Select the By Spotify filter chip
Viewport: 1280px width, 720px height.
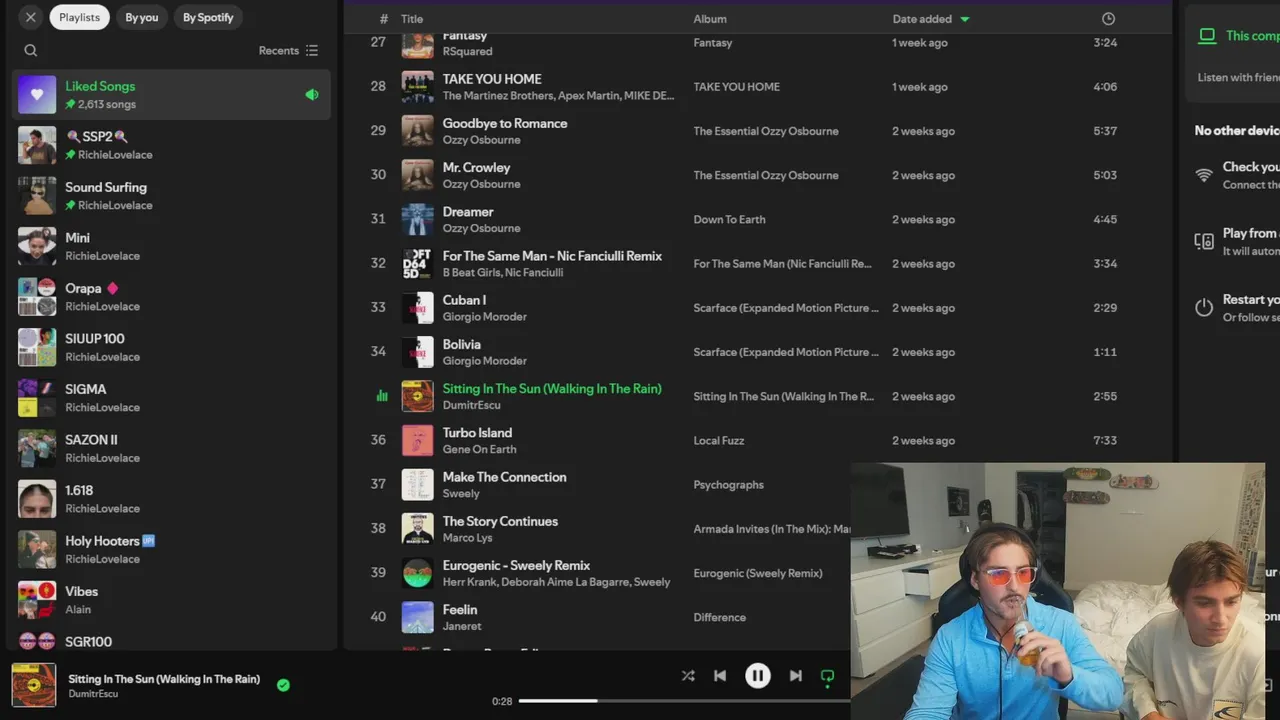tap(208, 17)
